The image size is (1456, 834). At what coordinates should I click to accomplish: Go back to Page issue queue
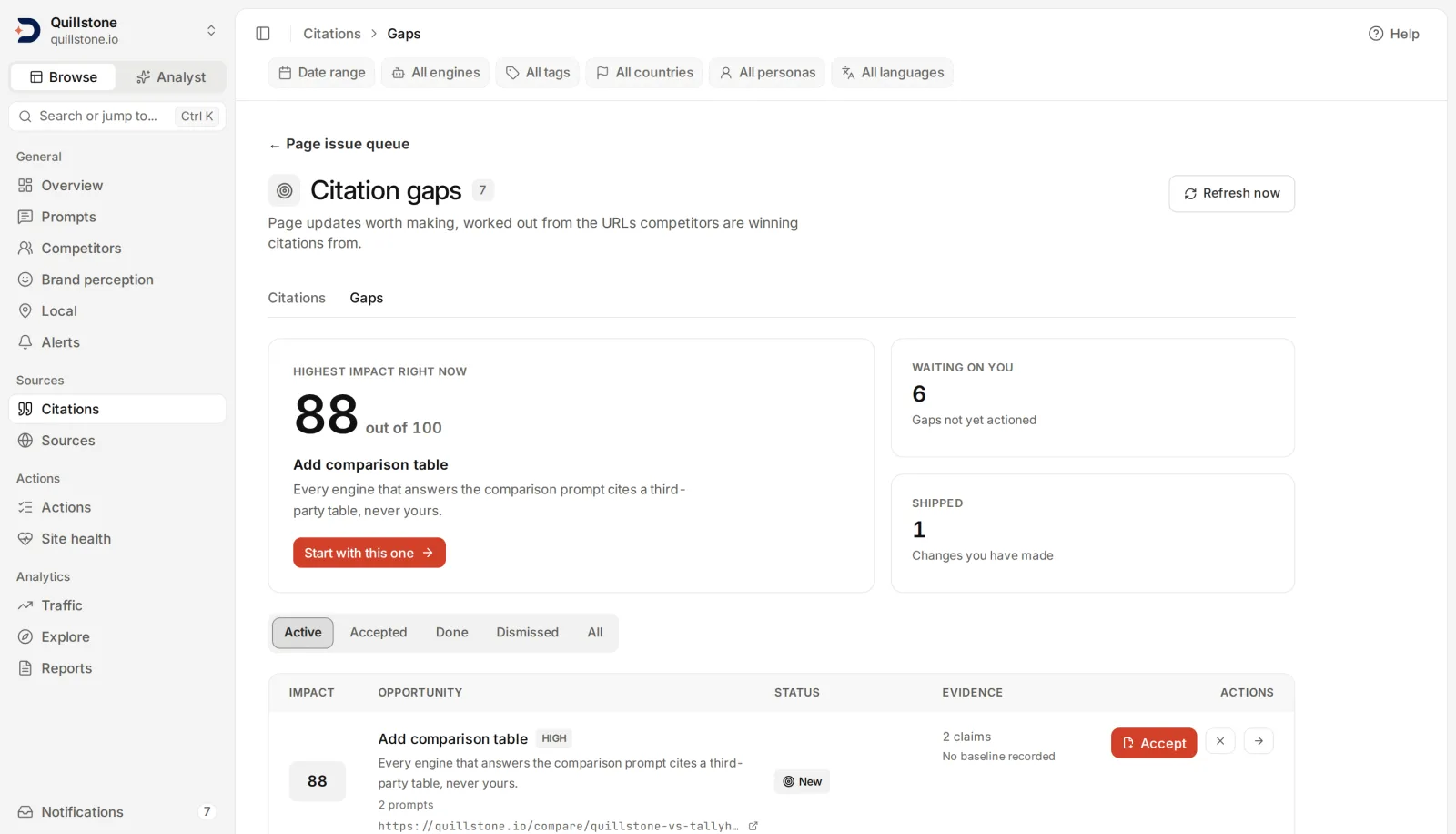pos(339,144)
